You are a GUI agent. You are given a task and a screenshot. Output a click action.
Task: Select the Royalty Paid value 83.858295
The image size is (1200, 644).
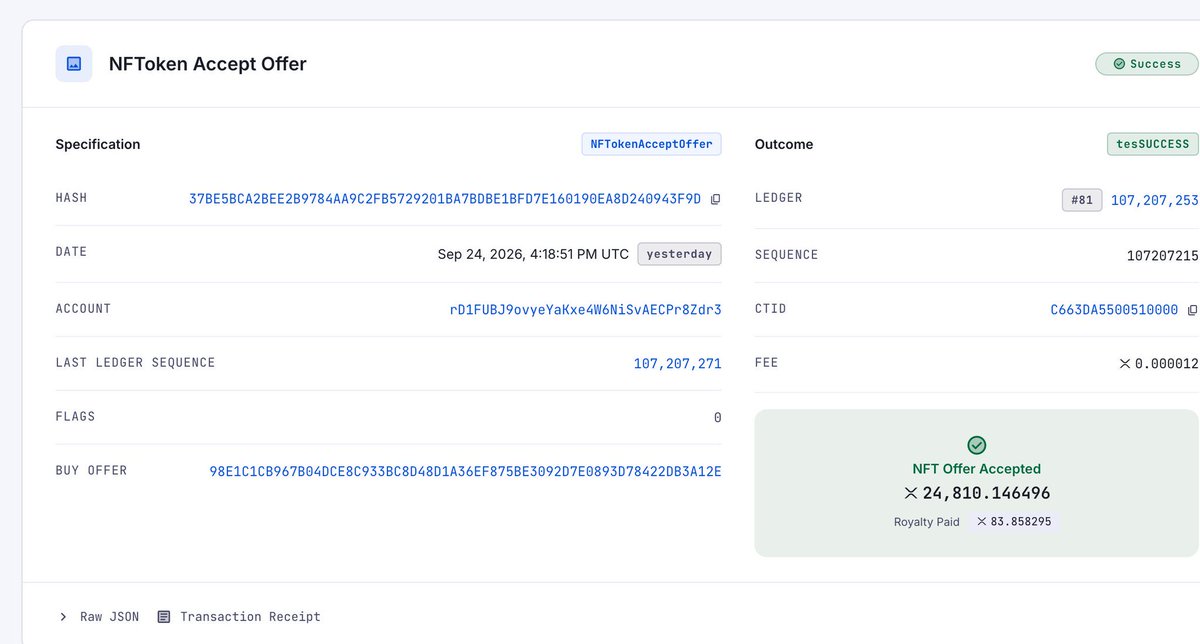pos(1021,522)
